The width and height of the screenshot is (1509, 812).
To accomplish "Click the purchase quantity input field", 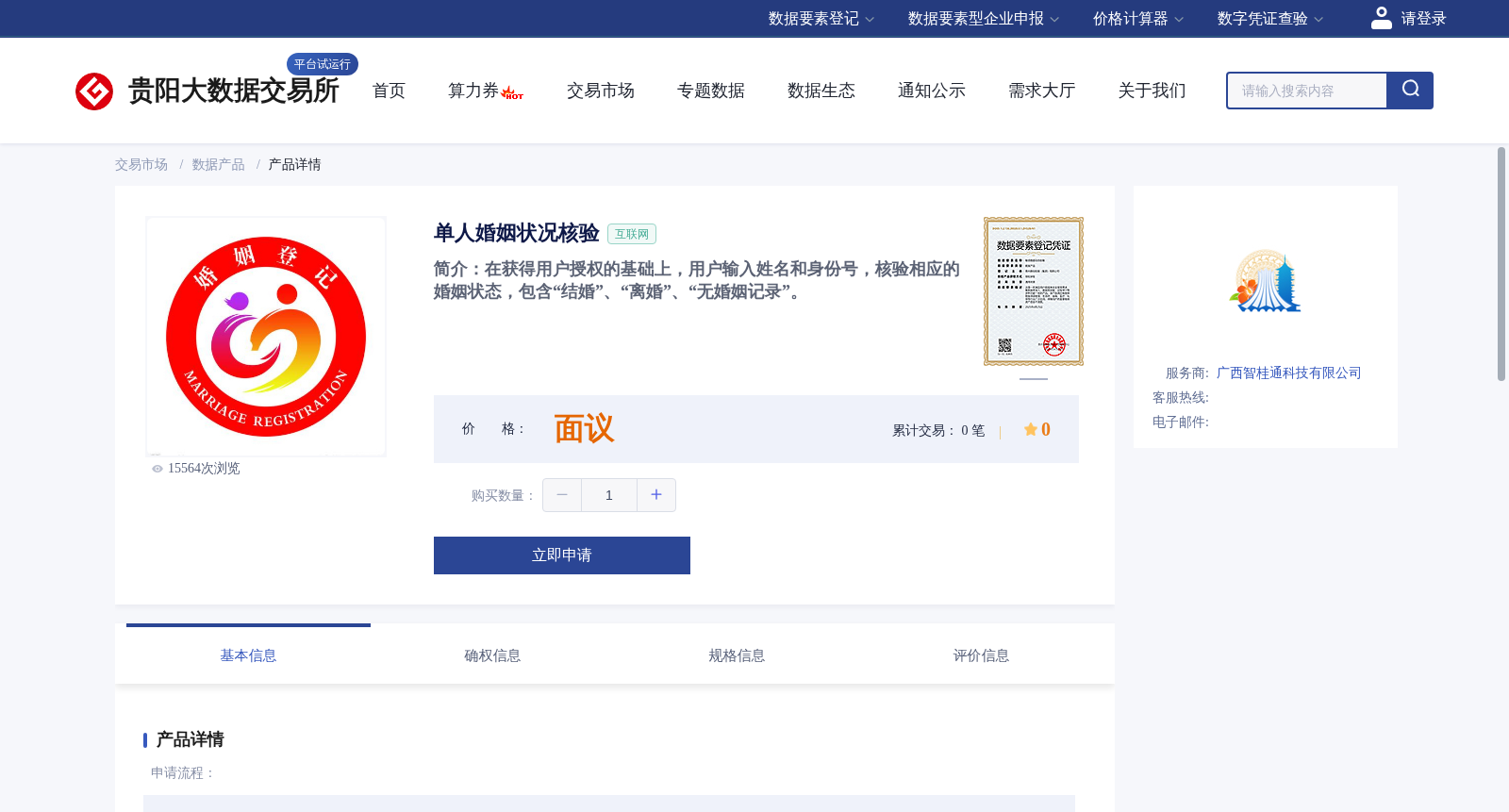I will click(609, 495).
